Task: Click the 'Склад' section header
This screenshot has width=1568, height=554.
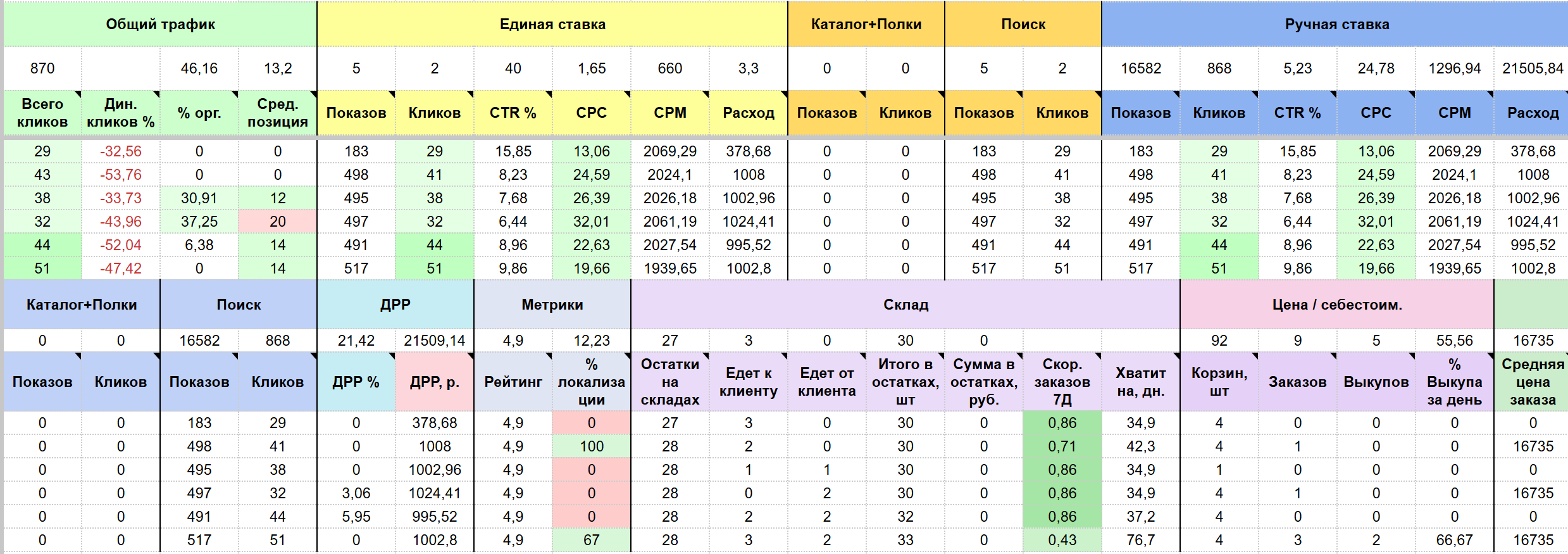Action: [905, 305]
